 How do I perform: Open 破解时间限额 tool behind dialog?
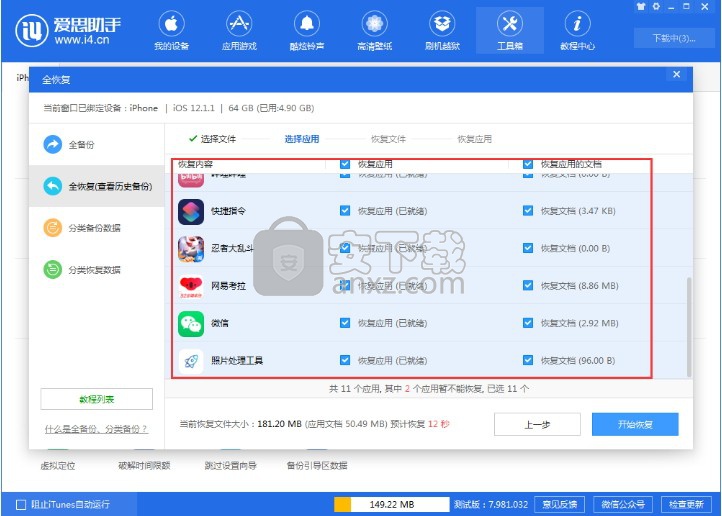[x=144, y=466]
